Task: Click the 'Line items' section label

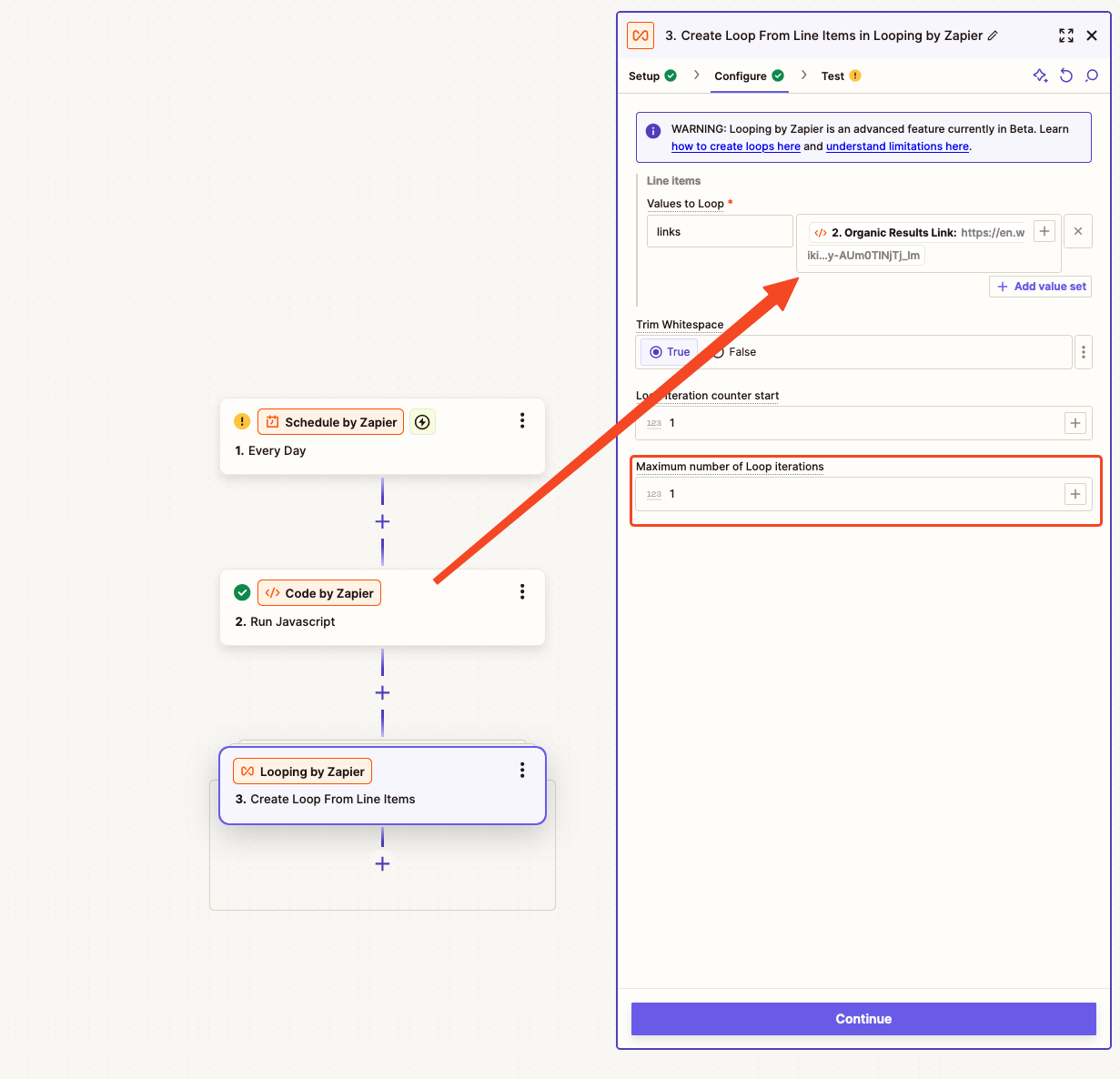Action: [673, 180]
